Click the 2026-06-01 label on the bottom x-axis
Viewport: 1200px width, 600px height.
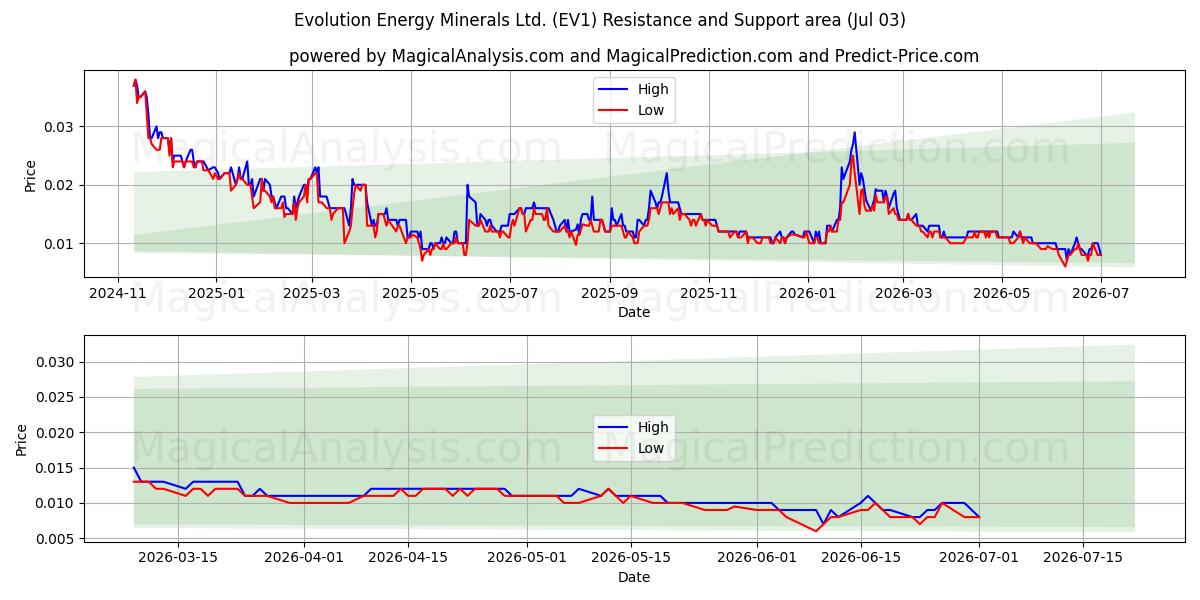tap(757, 558)
